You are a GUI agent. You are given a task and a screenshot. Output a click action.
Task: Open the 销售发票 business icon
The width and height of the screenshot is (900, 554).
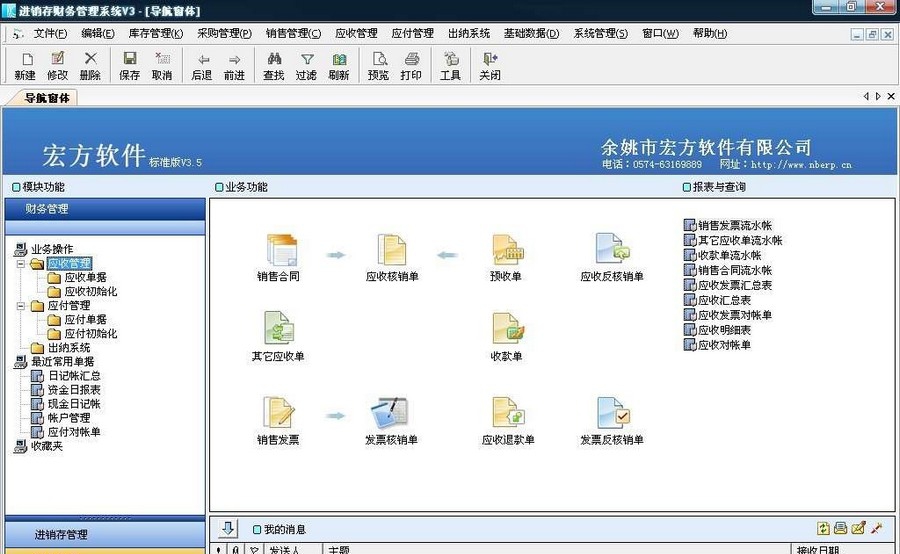(278, 412)
